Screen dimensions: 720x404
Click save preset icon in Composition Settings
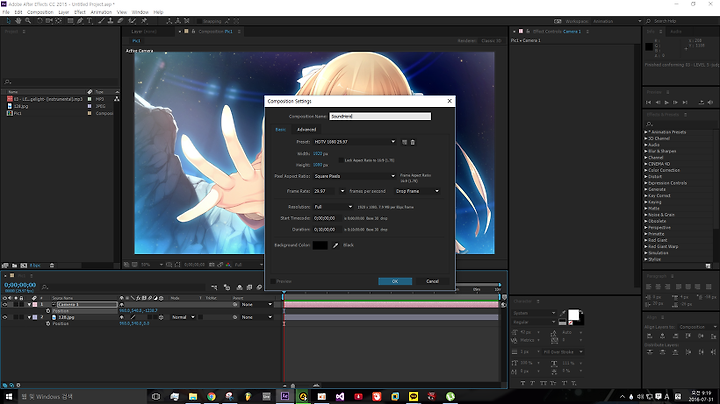pos(405,142)
